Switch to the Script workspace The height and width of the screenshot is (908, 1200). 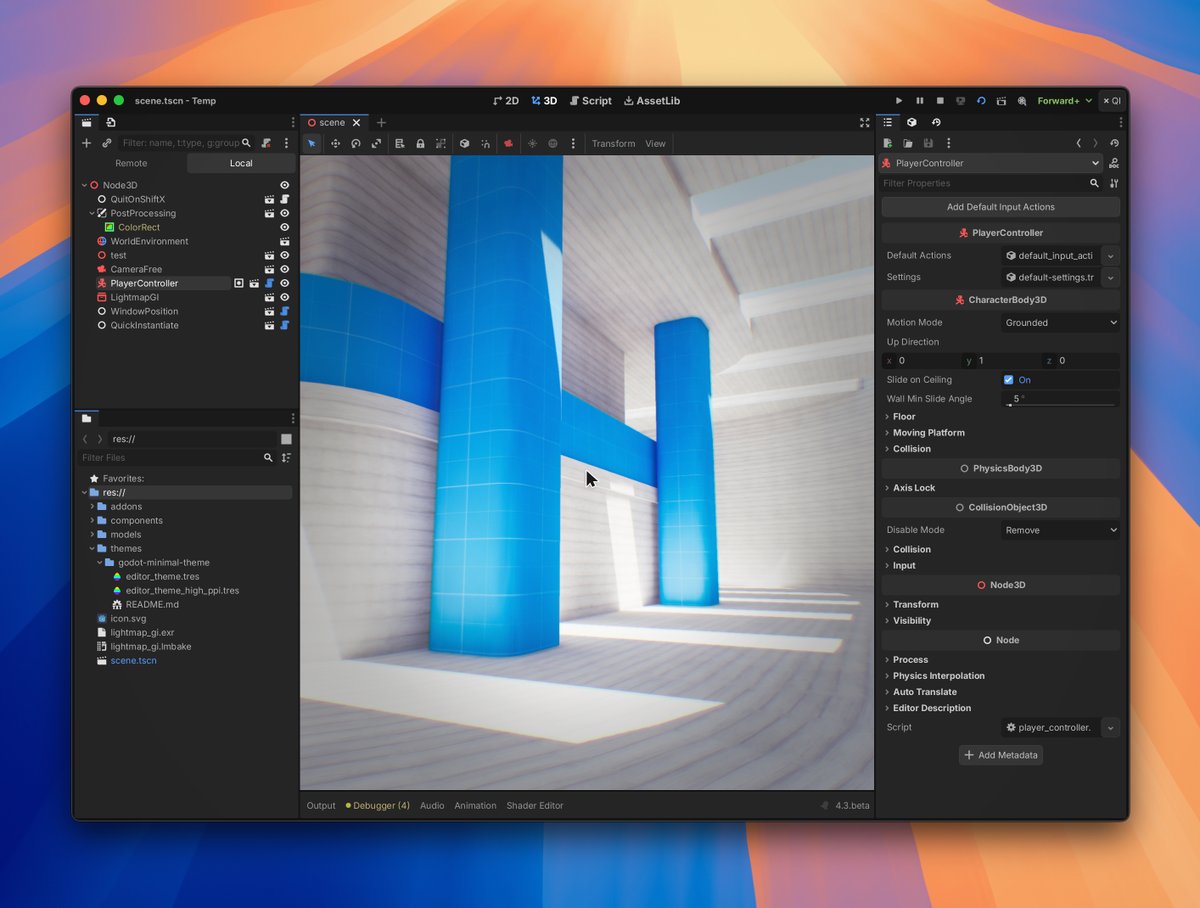(x=590, y=101)
